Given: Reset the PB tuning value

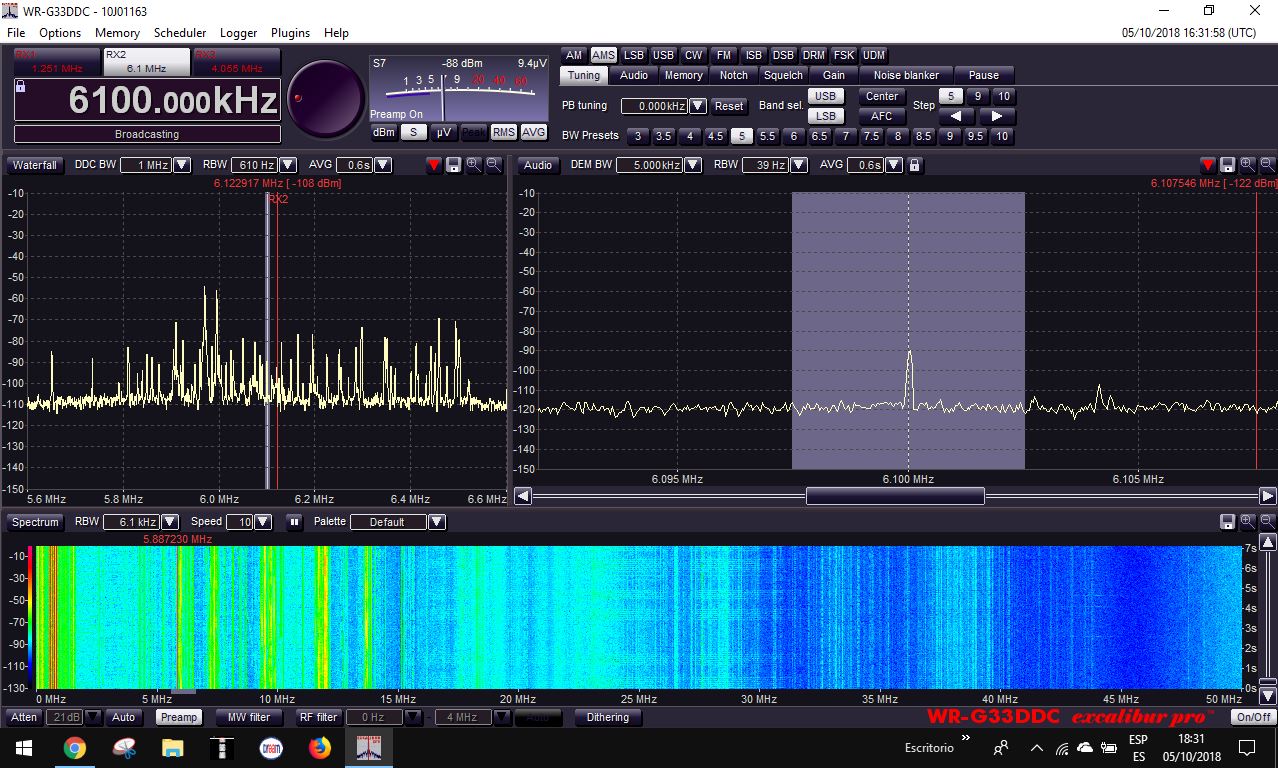Looking at the screenshot, I should [728, 105].
